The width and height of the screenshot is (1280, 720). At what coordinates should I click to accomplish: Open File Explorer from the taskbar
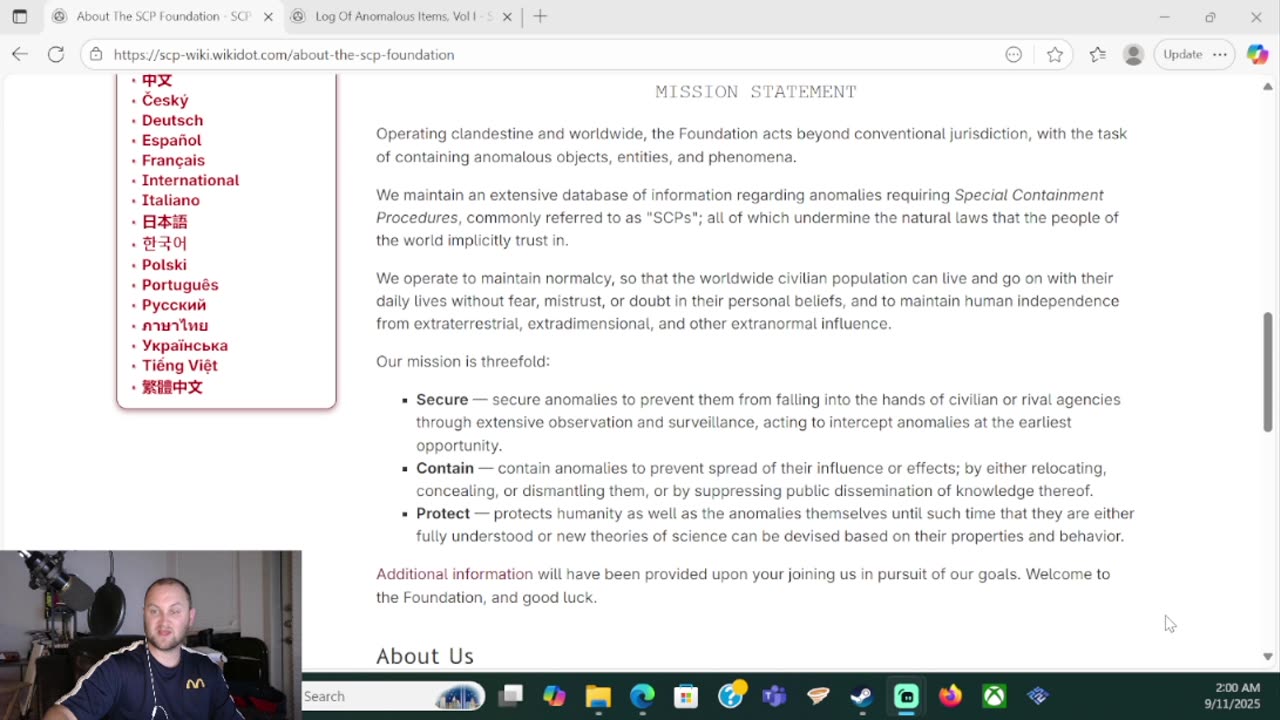point(598,696)
